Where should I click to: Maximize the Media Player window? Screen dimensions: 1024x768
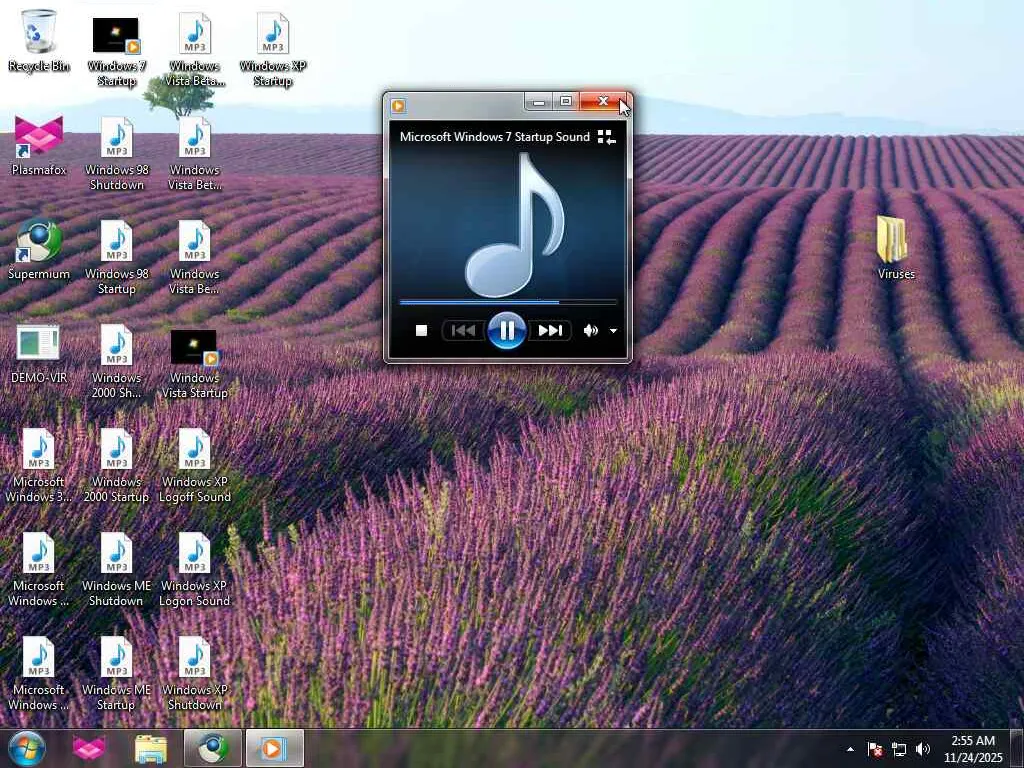566,102
